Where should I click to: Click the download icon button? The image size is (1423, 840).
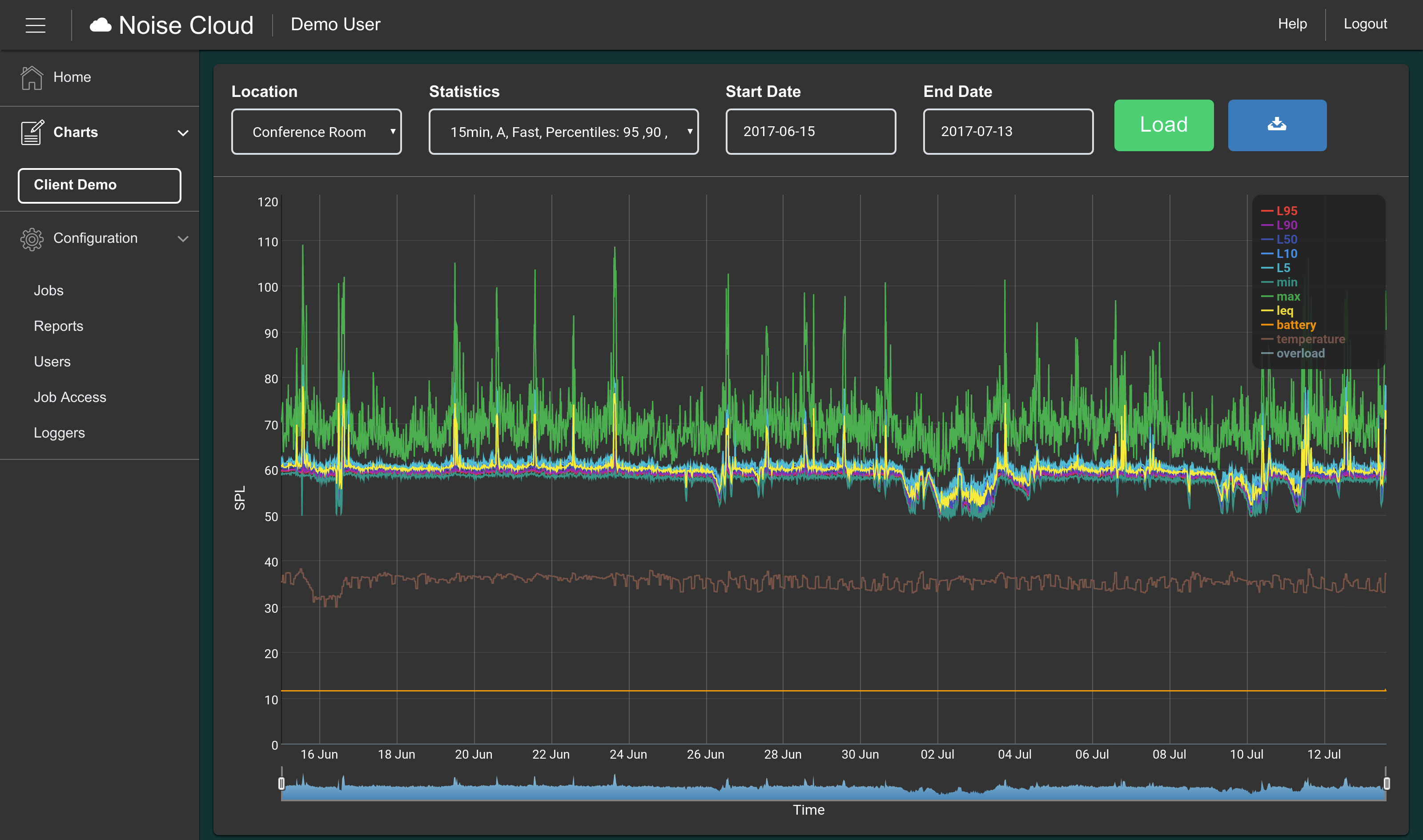(1278, 125)
